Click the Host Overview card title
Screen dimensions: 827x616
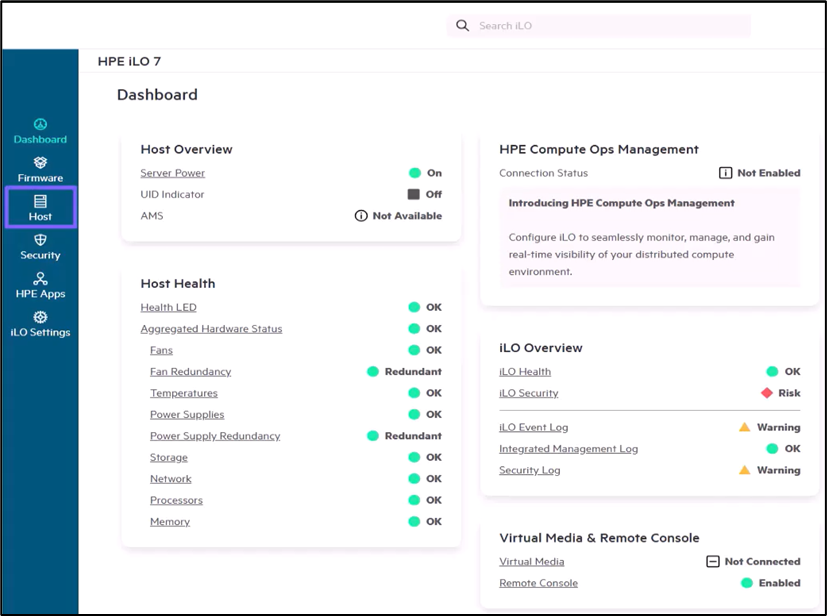(186, 149)
